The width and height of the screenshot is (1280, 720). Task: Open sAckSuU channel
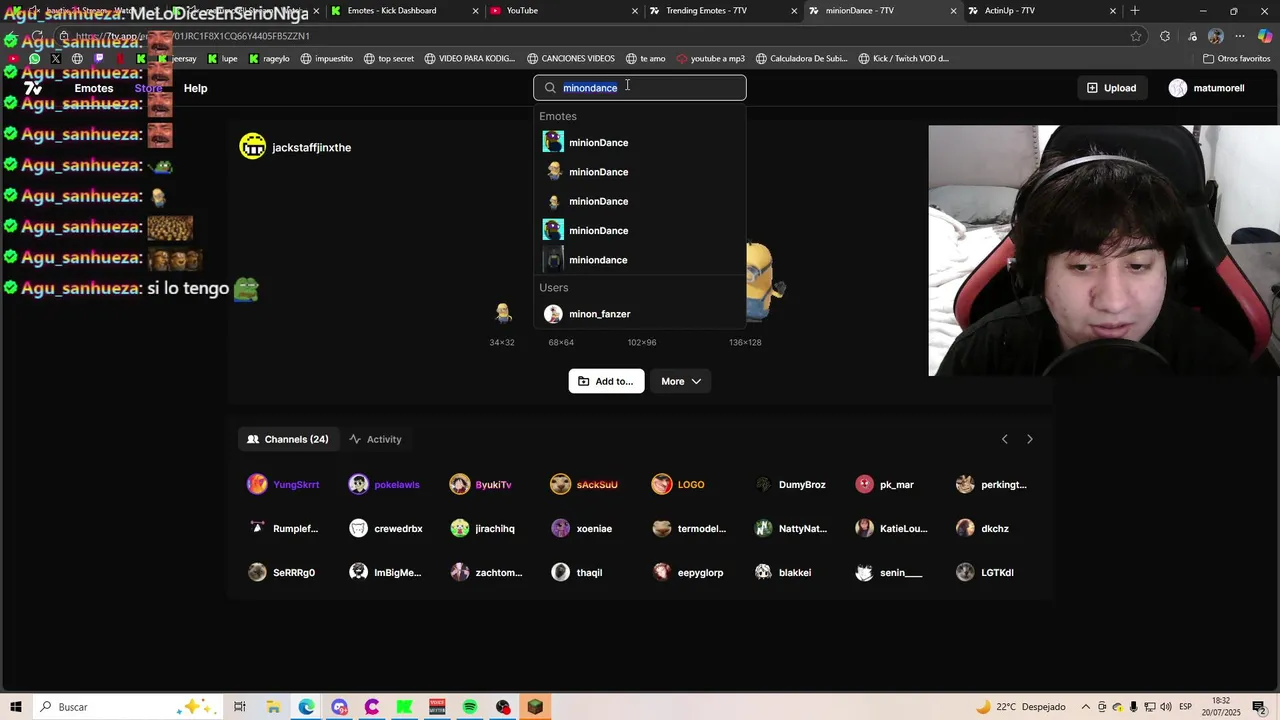(x=584, y=485)
